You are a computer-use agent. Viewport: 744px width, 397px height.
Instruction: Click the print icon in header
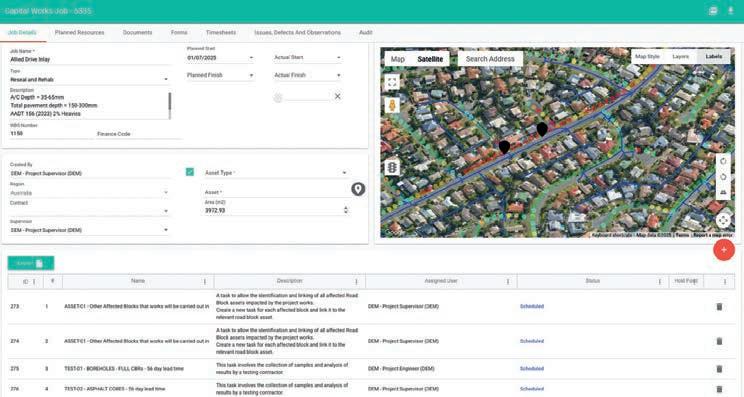[x=713, y=11]
